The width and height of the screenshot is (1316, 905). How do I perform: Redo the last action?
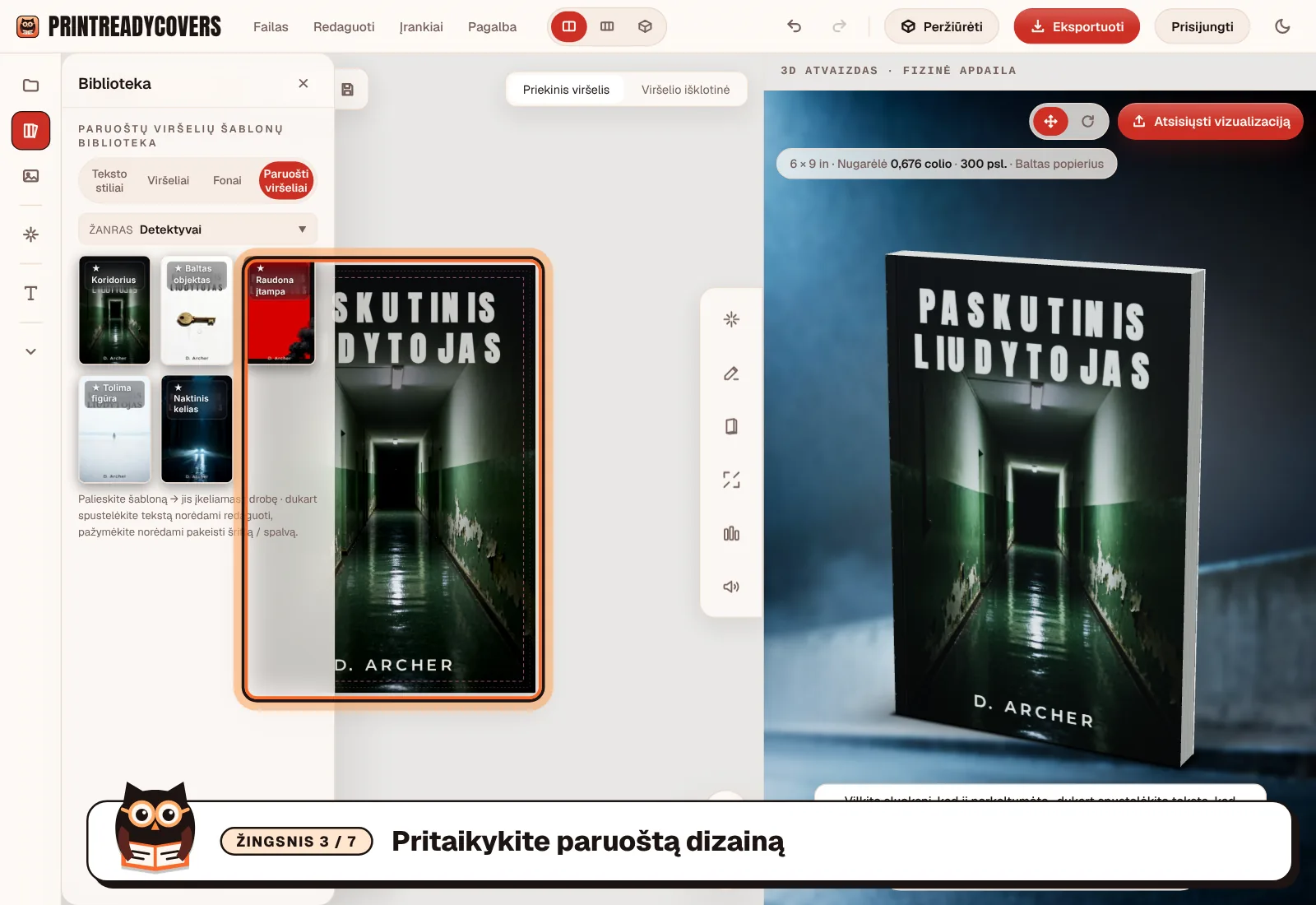(x=839, y=26)
